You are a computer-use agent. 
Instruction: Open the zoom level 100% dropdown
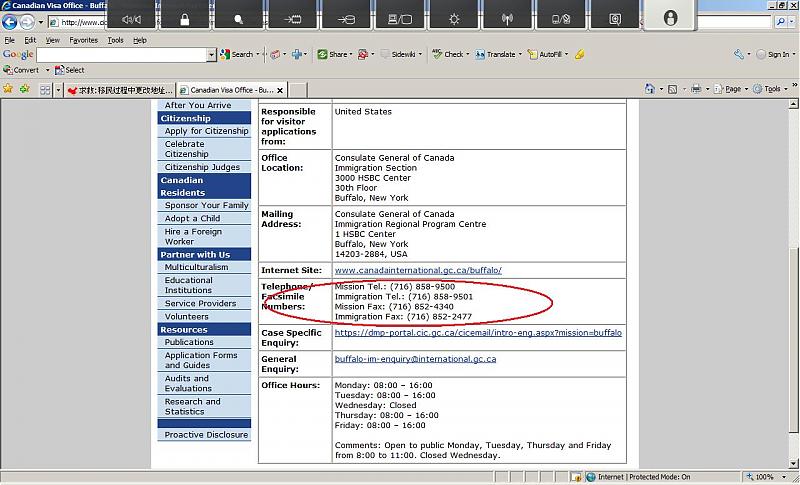tap(783, 477)
